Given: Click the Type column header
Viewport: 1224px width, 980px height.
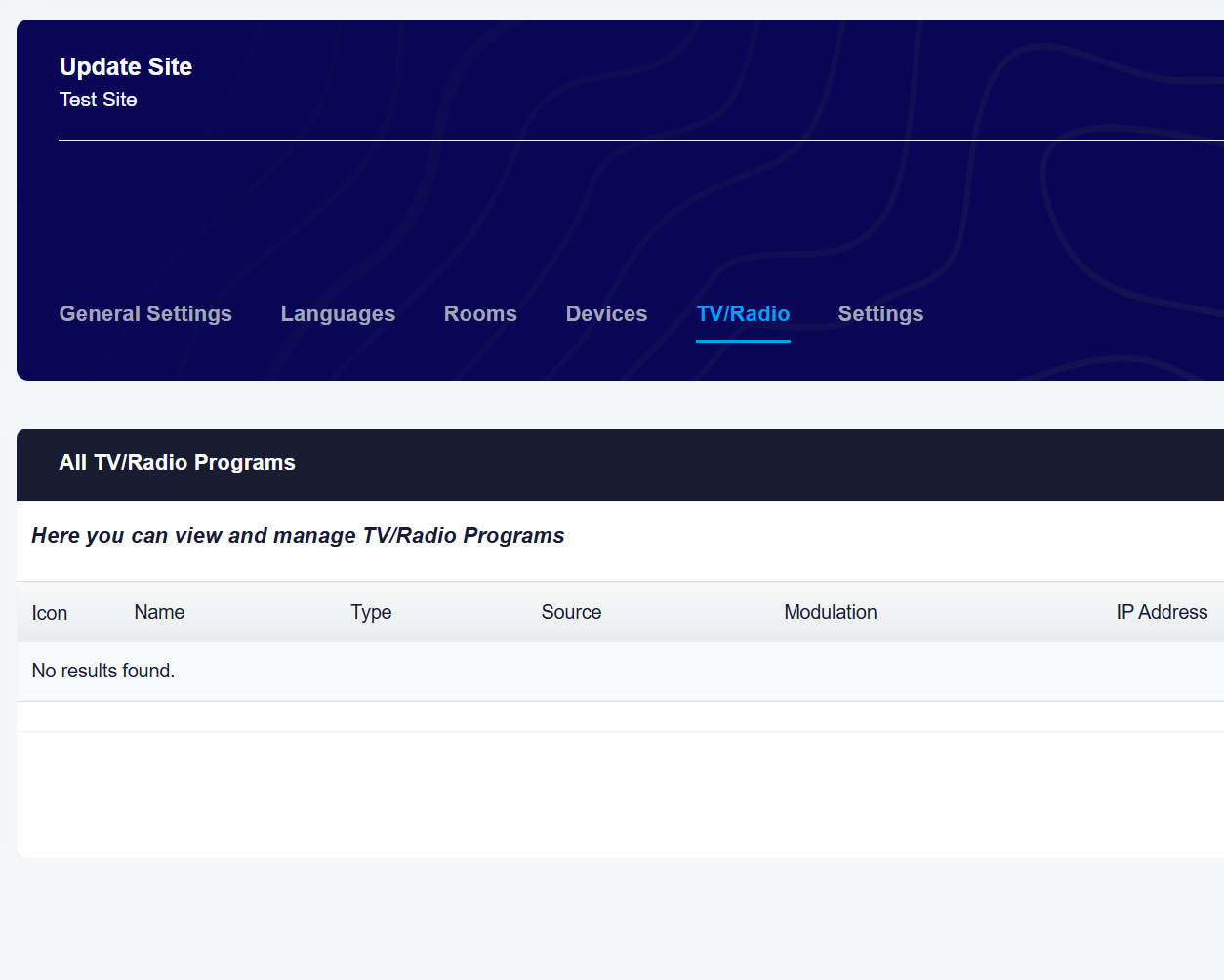Looking at the screenshot, I should tap(371, 612).
